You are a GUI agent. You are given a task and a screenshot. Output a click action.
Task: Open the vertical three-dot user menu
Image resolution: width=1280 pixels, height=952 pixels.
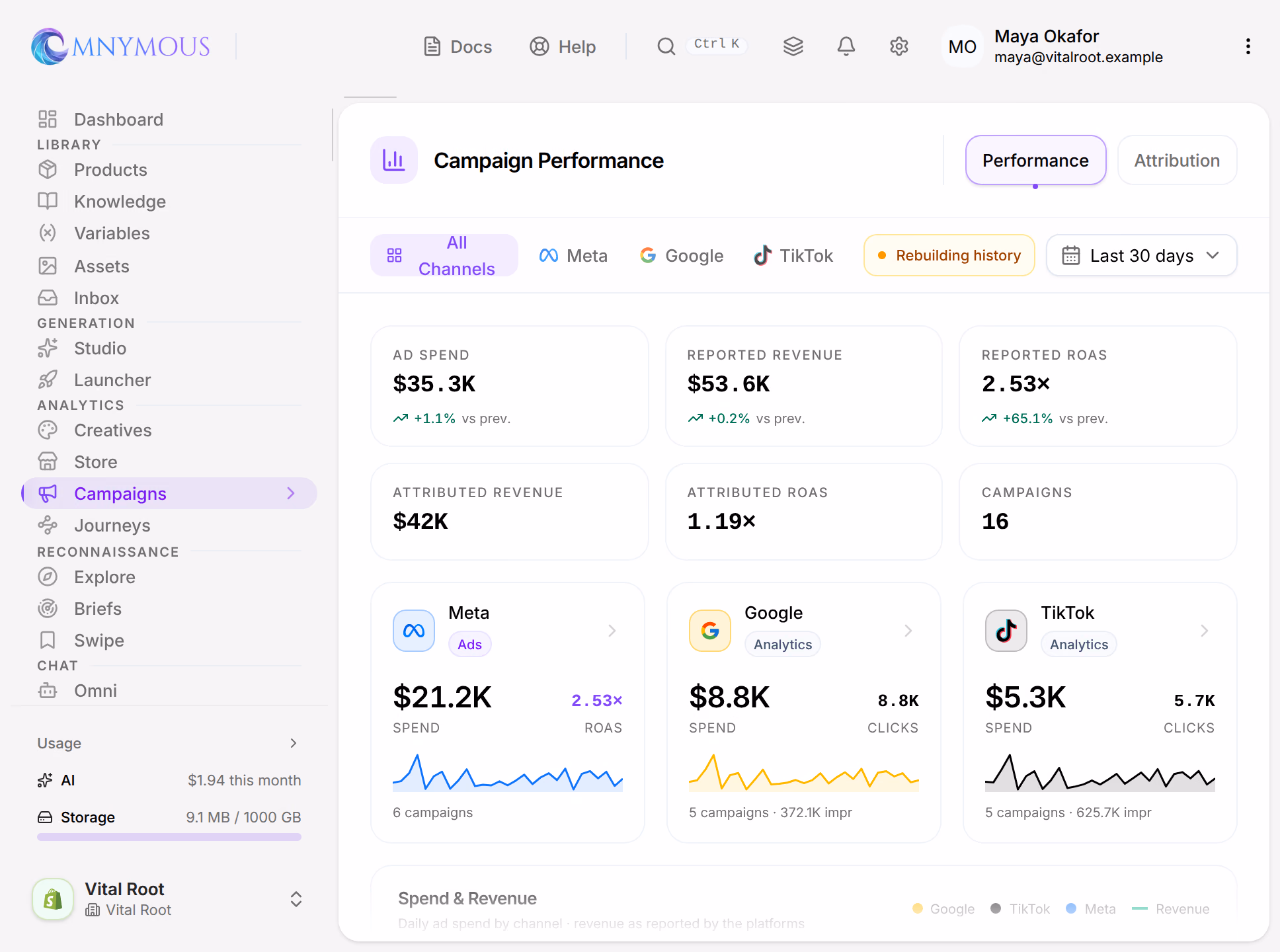pos(1248,46)
